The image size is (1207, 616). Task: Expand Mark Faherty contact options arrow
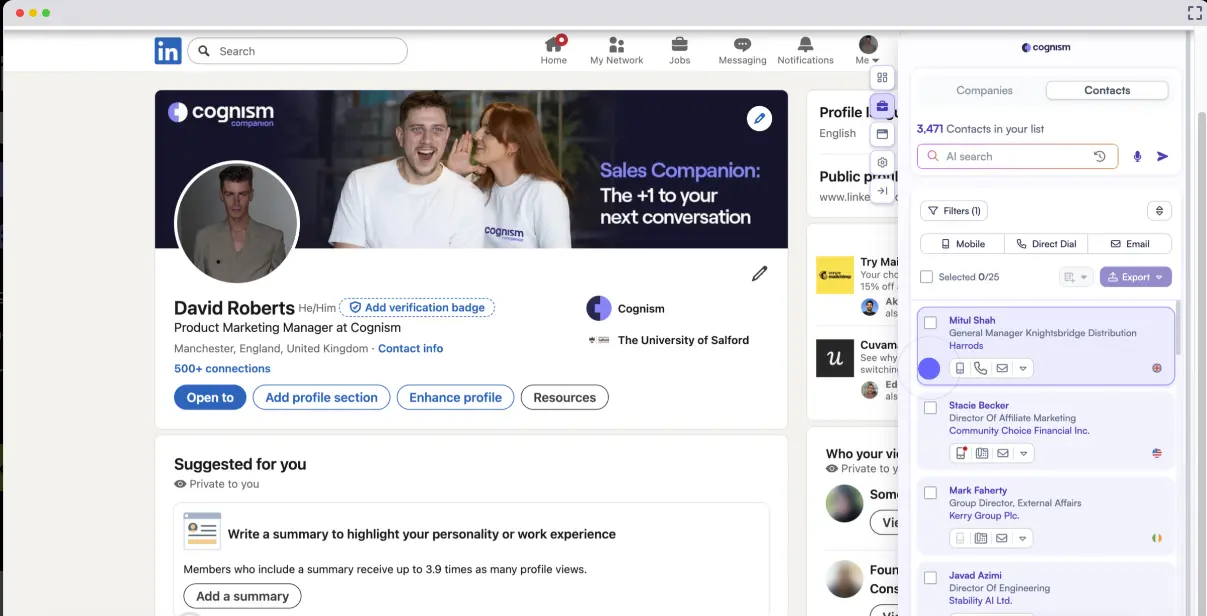tap(1022, 539)
